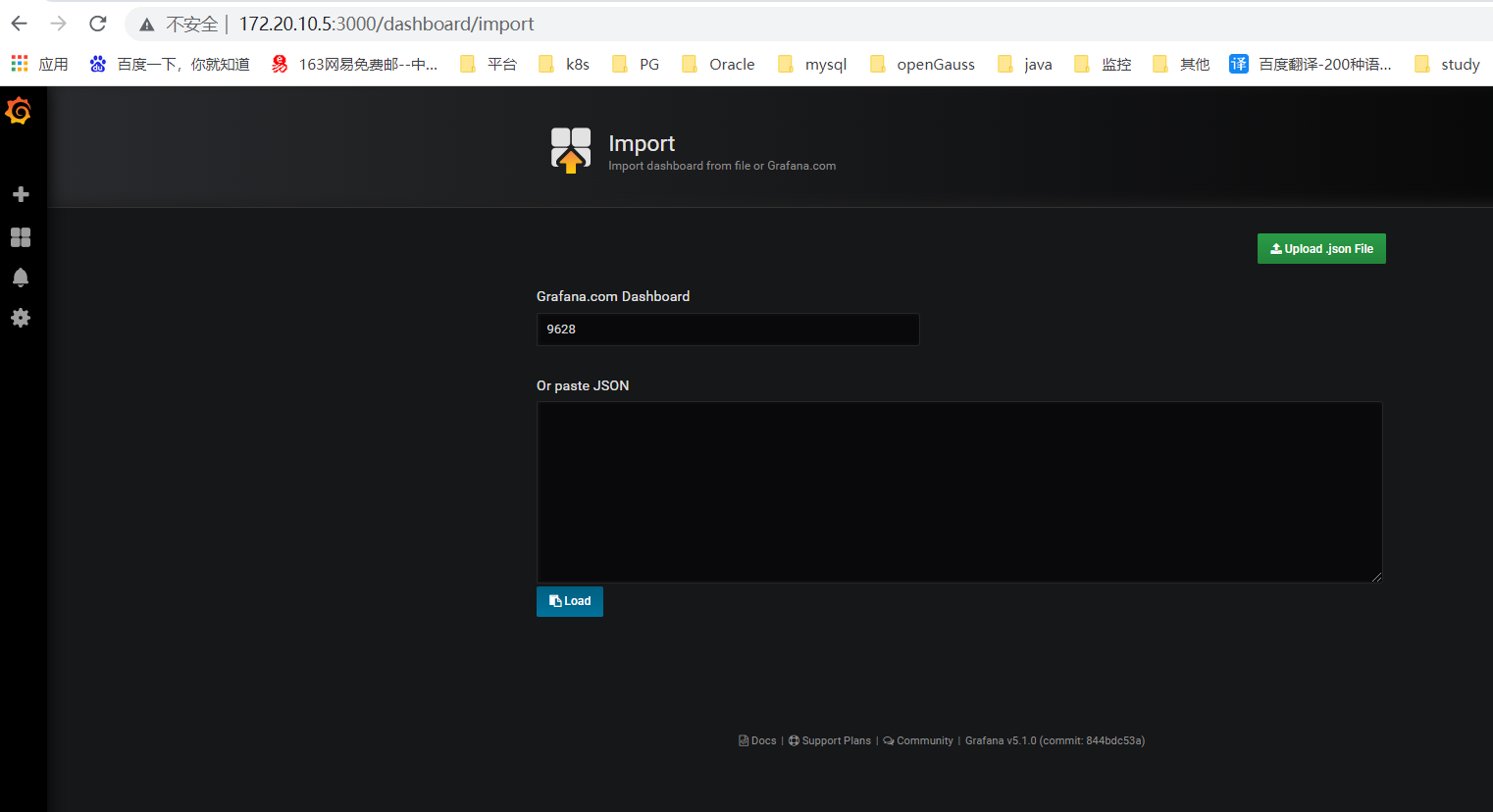Open the Dashboards grid icon in sidebar
The height and width of the screenshot is (812, 1493).
tap(21, 237)
